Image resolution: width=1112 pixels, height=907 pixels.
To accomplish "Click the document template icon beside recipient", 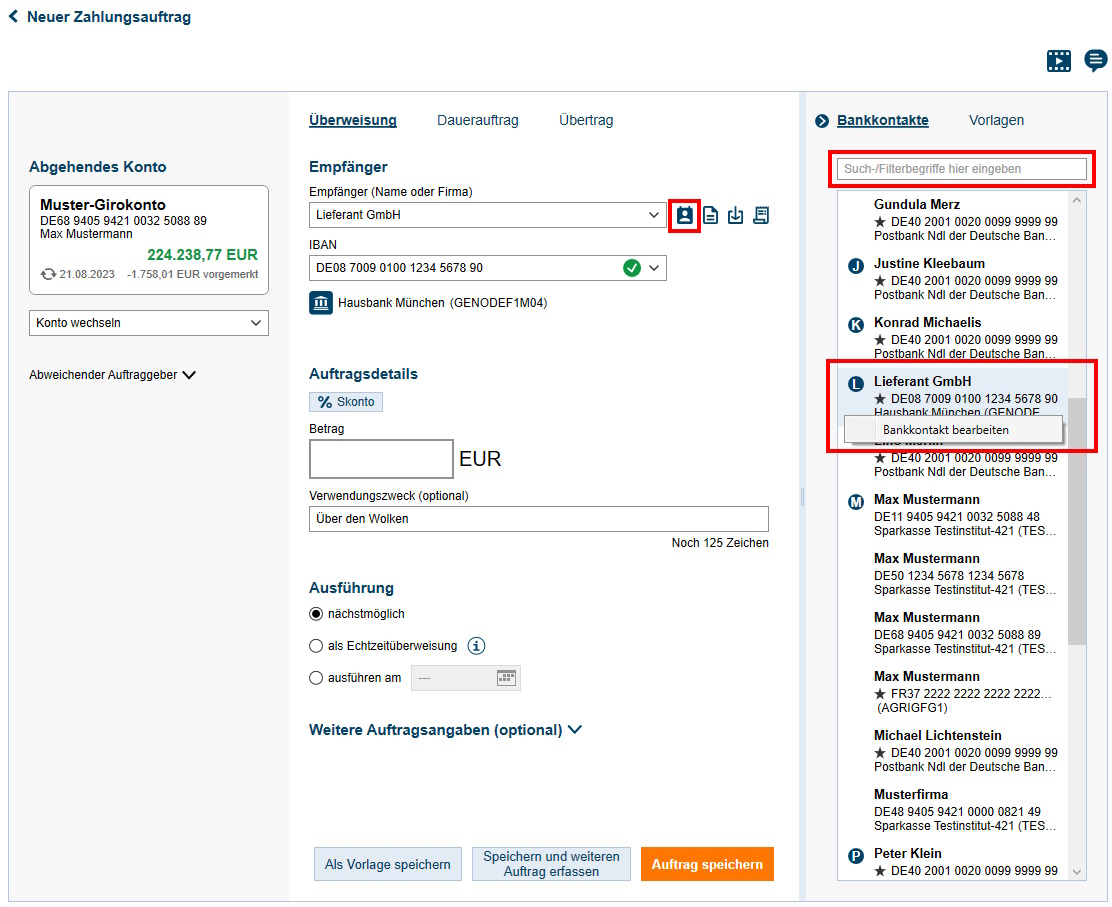I will [x=710, y=215].
